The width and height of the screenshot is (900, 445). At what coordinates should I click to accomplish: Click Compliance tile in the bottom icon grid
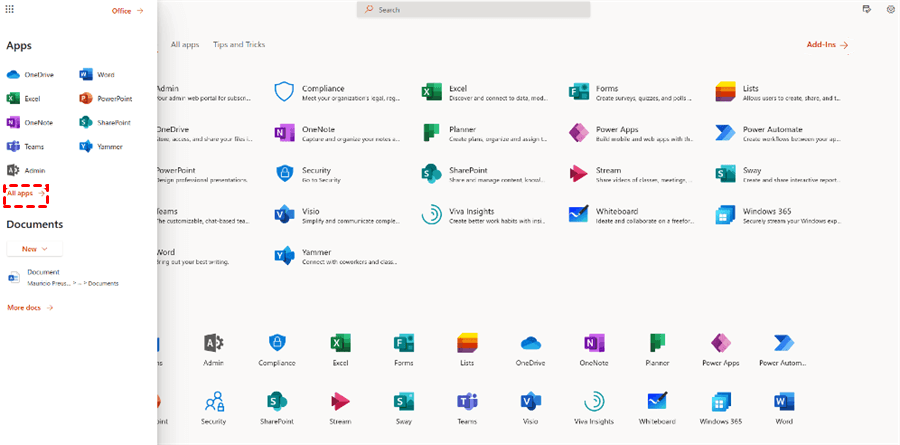[x=277, y=350]
